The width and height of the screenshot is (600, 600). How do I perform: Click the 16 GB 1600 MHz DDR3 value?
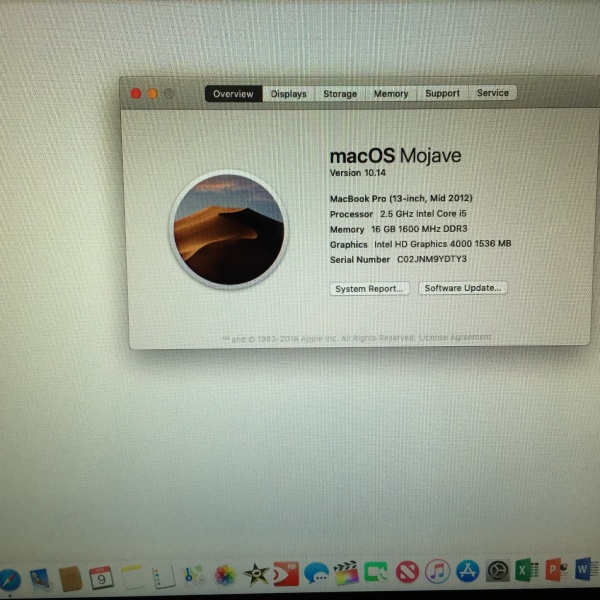[419, 229]
